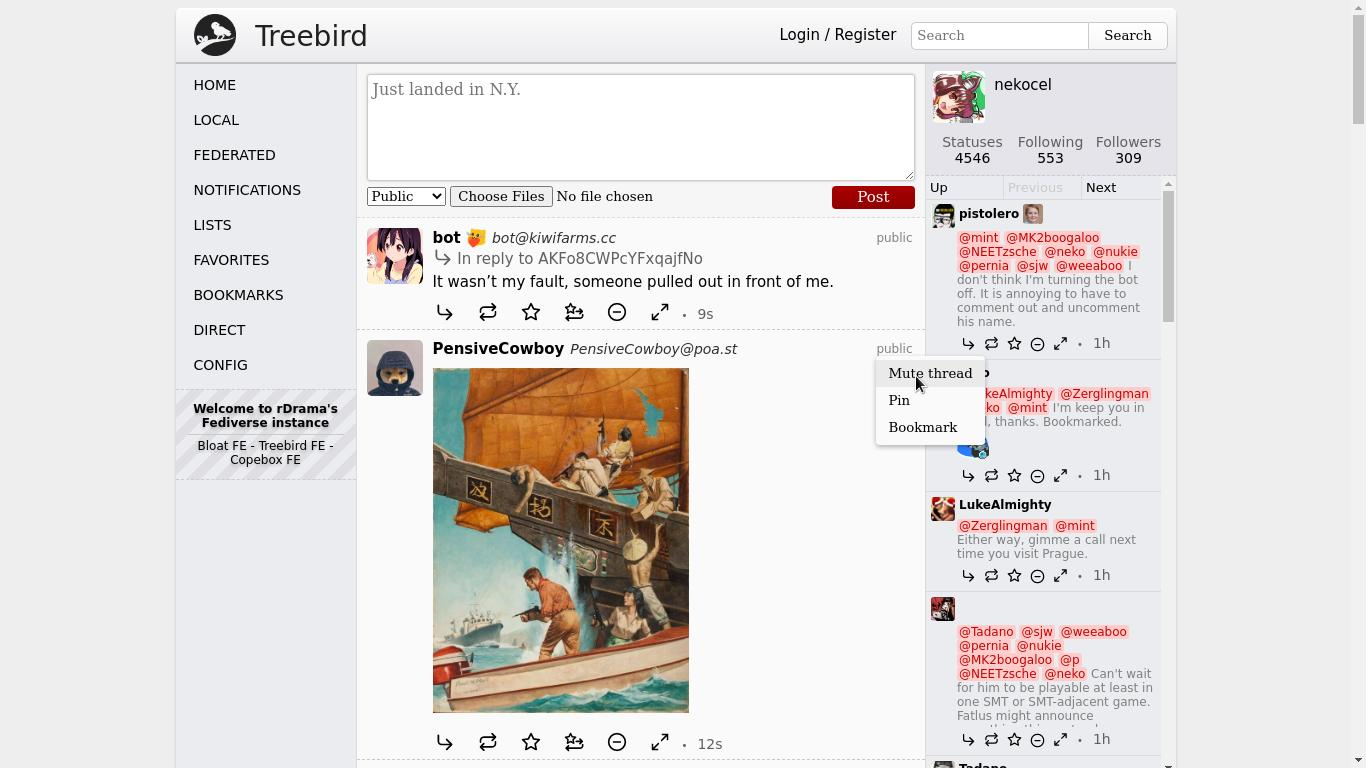Open the Public visibility dropdown
1366x768 pixels.
[406, 196]
